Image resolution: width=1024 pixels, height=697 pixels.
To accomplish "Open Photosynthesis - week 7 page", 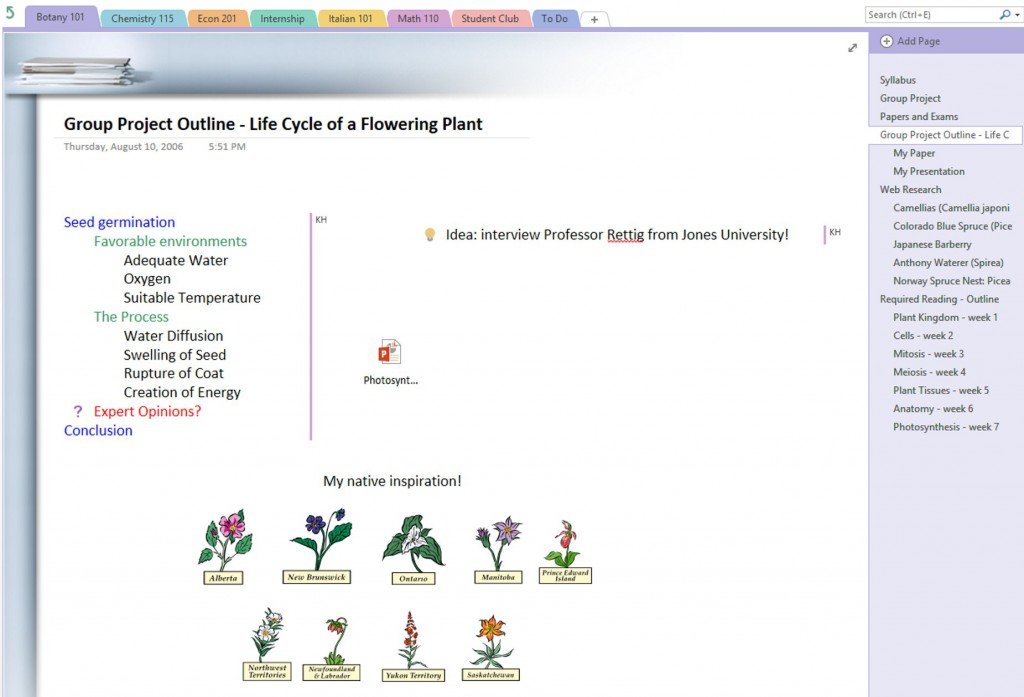I will click(945, 427).
